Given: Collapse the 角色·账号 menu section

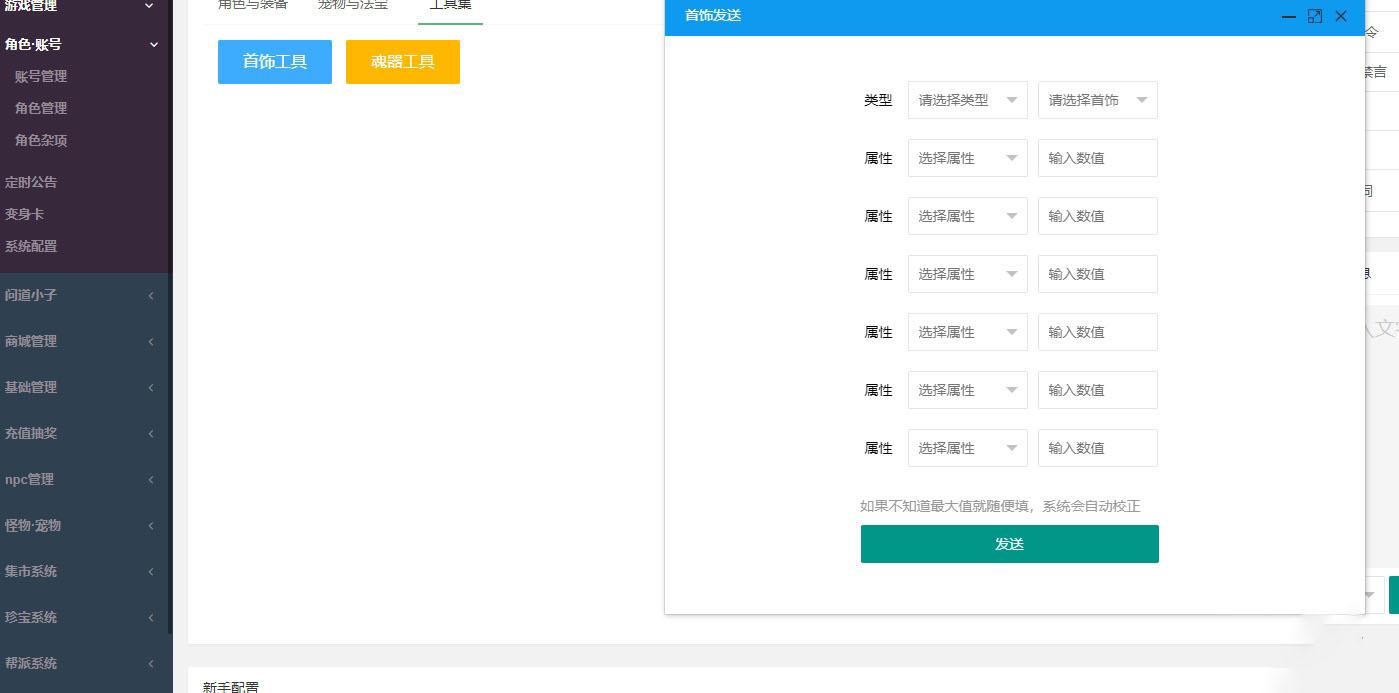Looking at the screenshot, I should (x=153, y=45).
